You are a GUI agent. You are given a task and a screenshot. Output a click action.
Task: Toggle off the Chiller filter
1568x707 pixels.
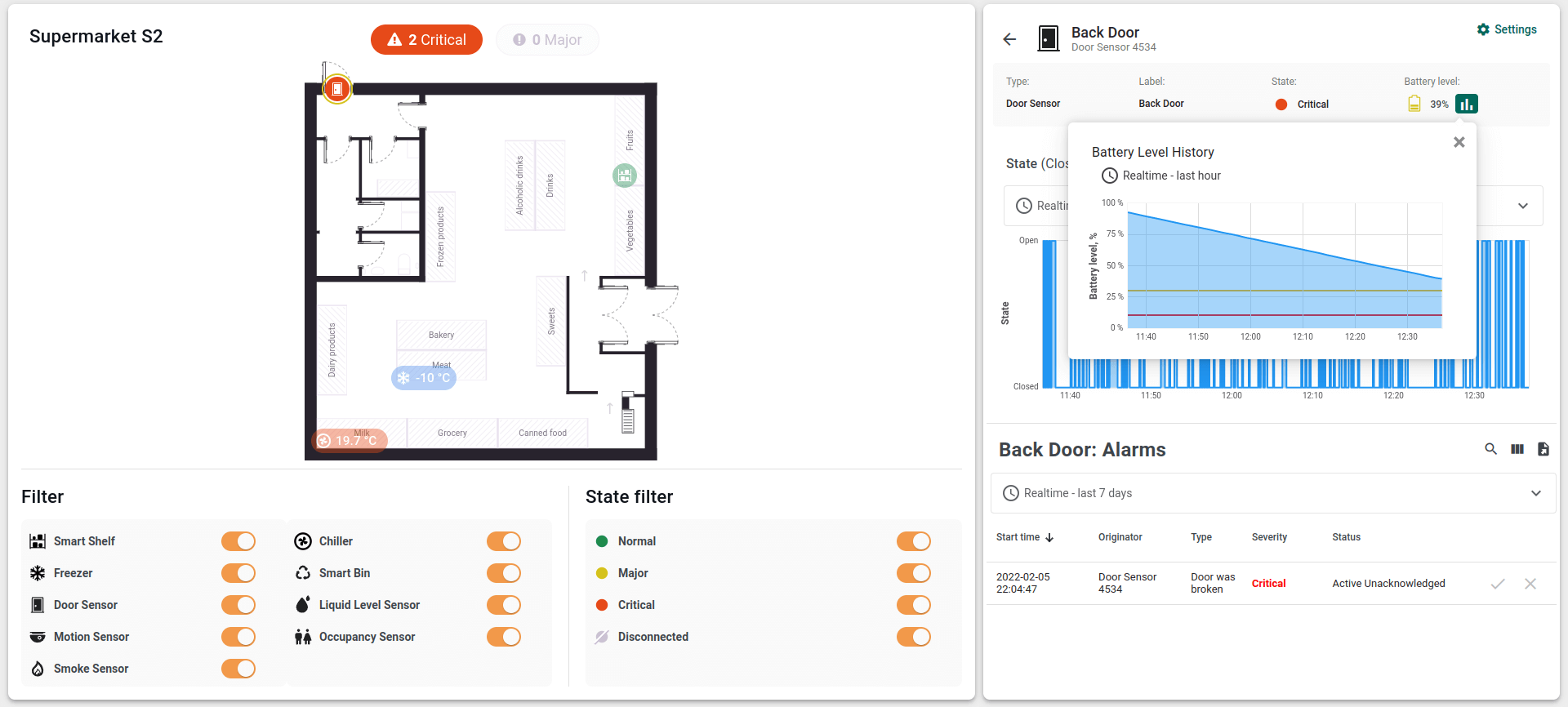point(504,541)
